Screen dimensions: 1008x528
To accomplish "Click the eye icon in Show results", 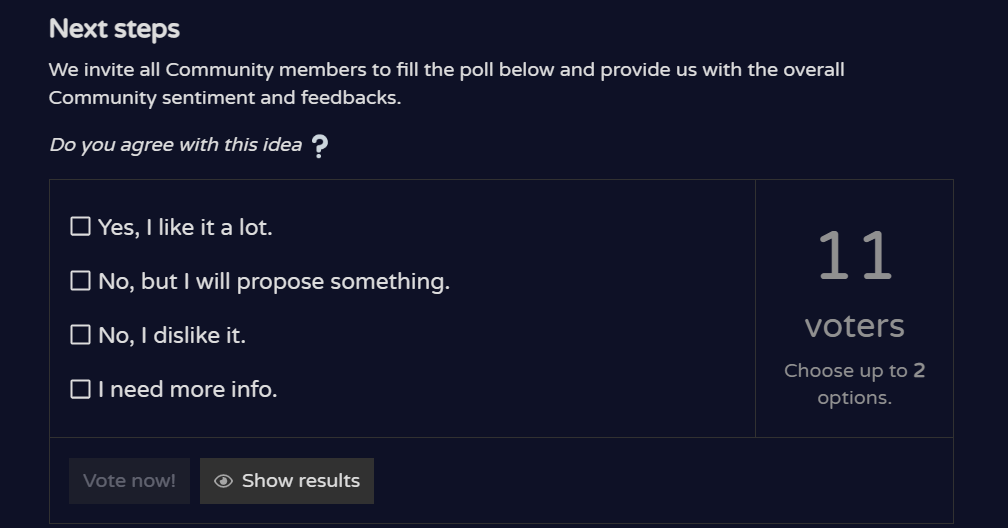I will click(223, 481).
